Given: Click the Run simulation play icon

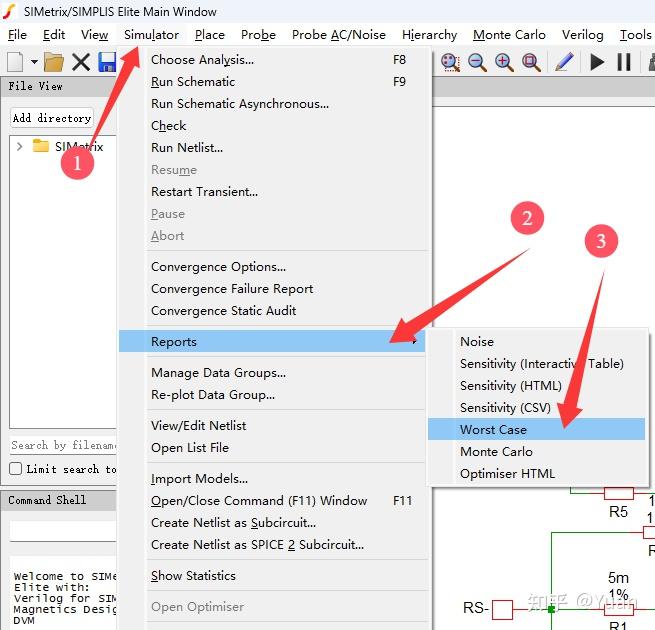Looking at the screenshot, I should tap(597, 63).
